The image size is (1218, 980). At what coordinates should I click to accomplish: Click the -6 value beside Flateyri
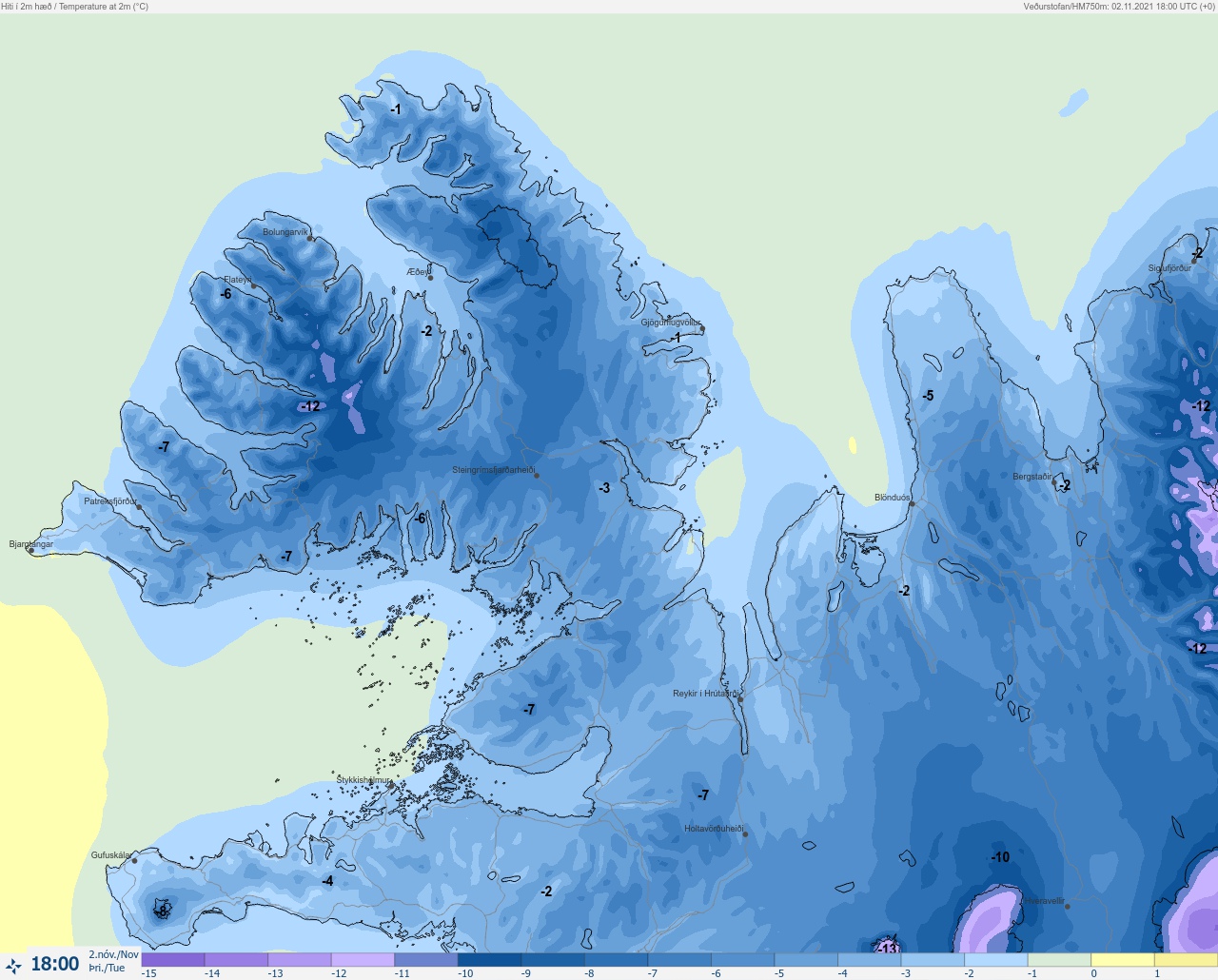point(226,294)
